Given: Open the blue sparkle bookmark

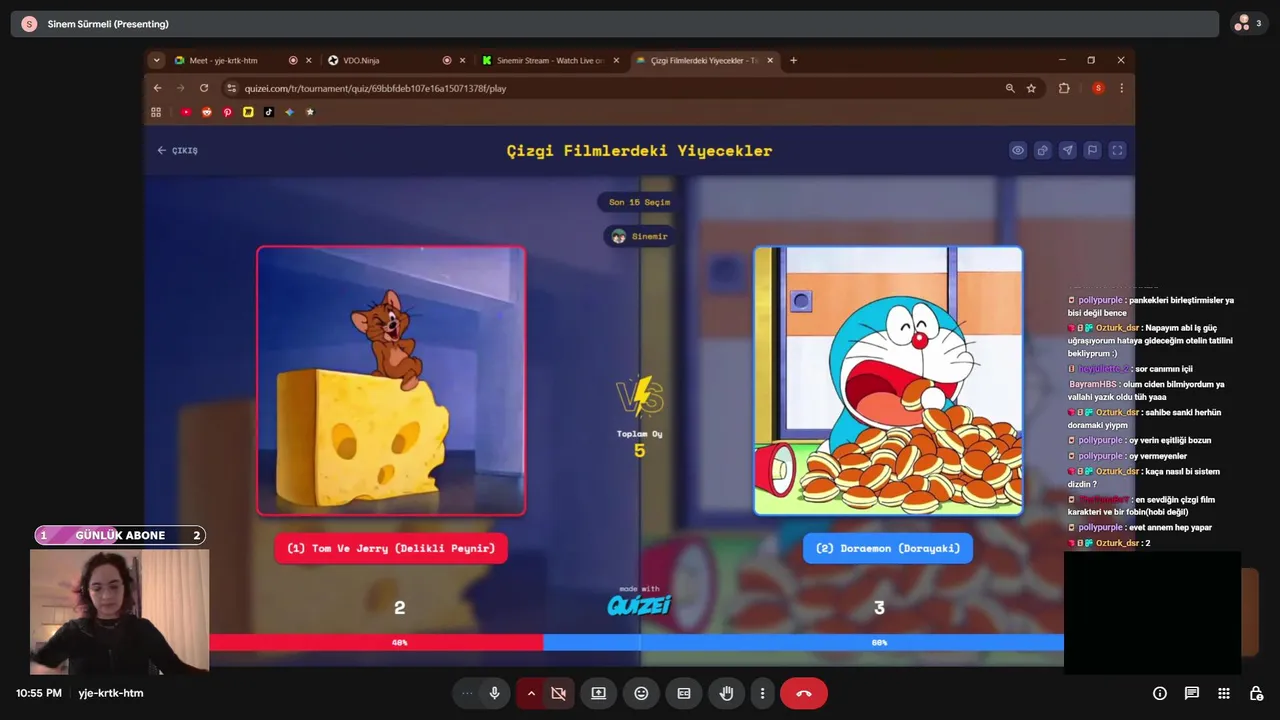Looking at the screenshot, I should 289,112.
